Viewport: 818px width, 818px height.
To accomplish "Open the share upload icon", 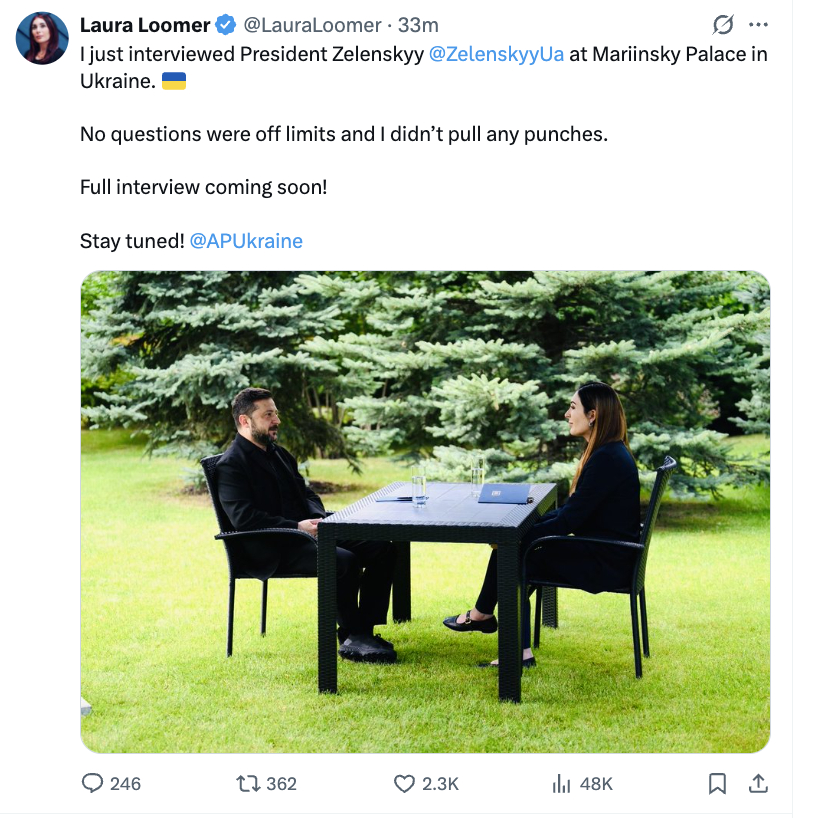I will tap(758, 783).
